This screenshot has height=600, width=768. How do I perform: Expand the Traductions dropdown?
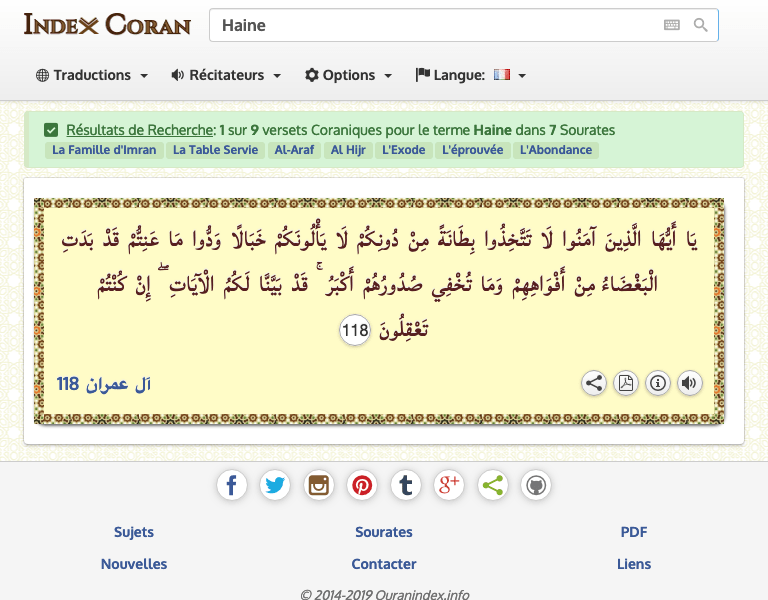pyautogui.click(x=92, y=75)
